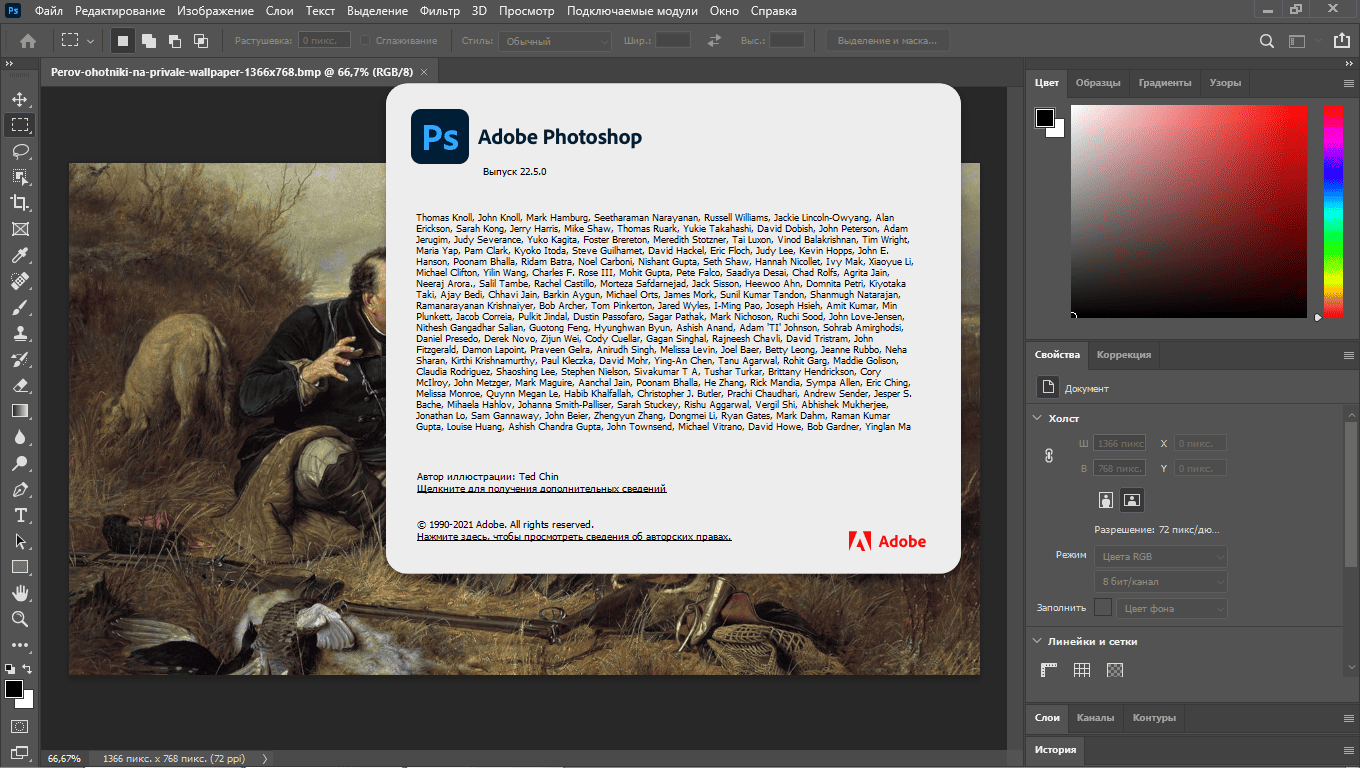This screenshot has width=1360, height=768.
Task: Select the Eraser tool
Action: point(19,385)
